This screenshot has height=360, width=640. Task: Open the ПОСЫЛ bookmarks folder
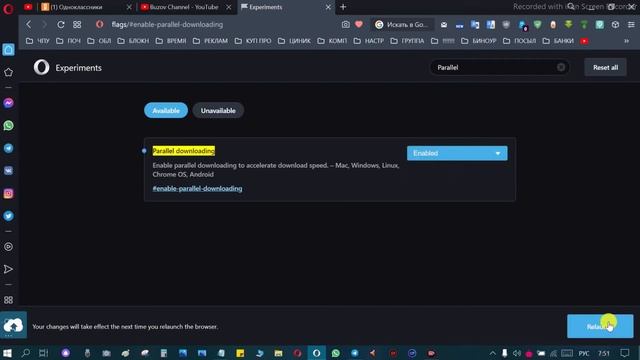(520, 41)
